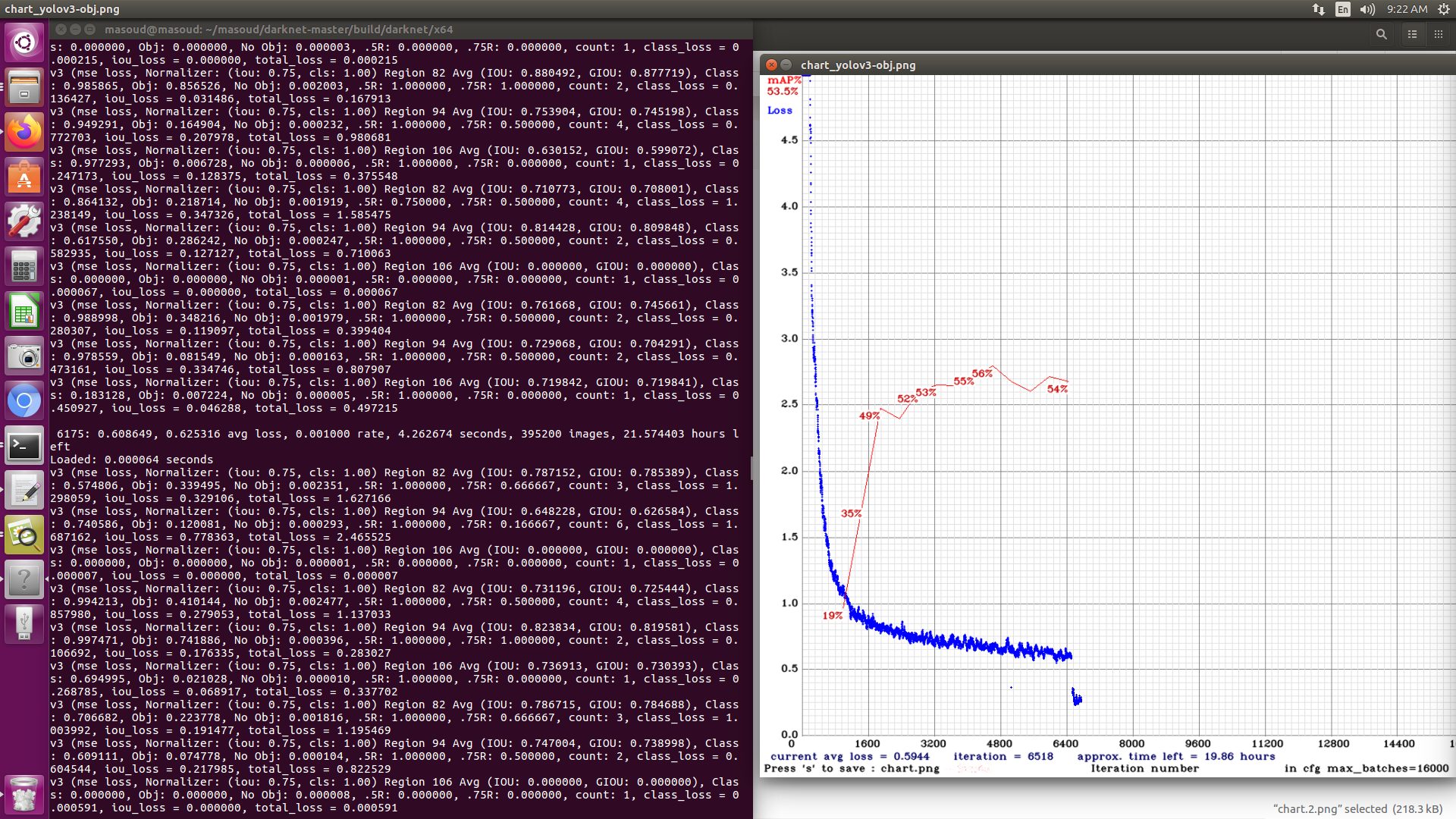Switch file manager to grid view
1456x819 pixels.
pyautogui.click(x=1439, y=34)
